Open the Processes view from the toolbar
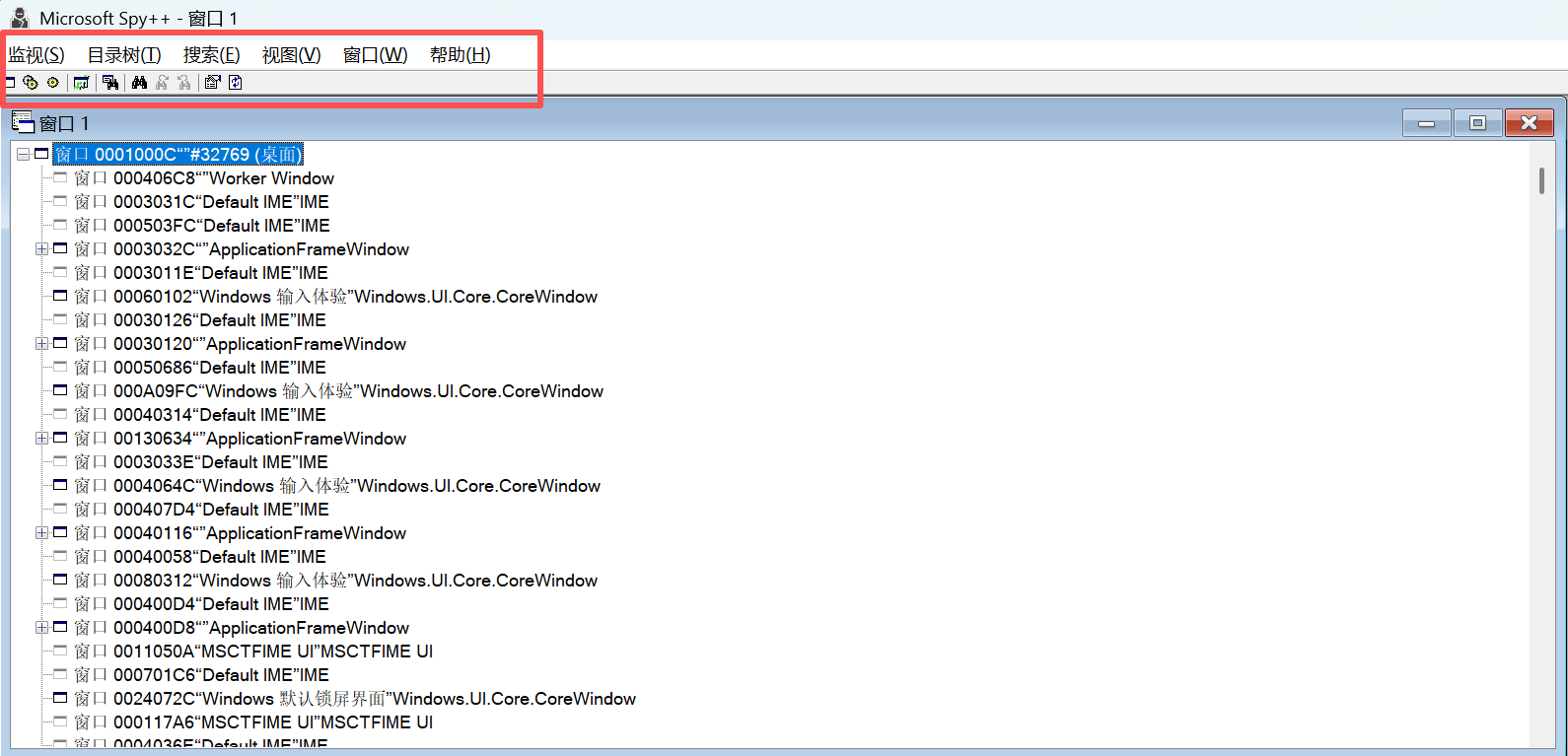Viewport: 1568px width, 756px height. (31, 83)
